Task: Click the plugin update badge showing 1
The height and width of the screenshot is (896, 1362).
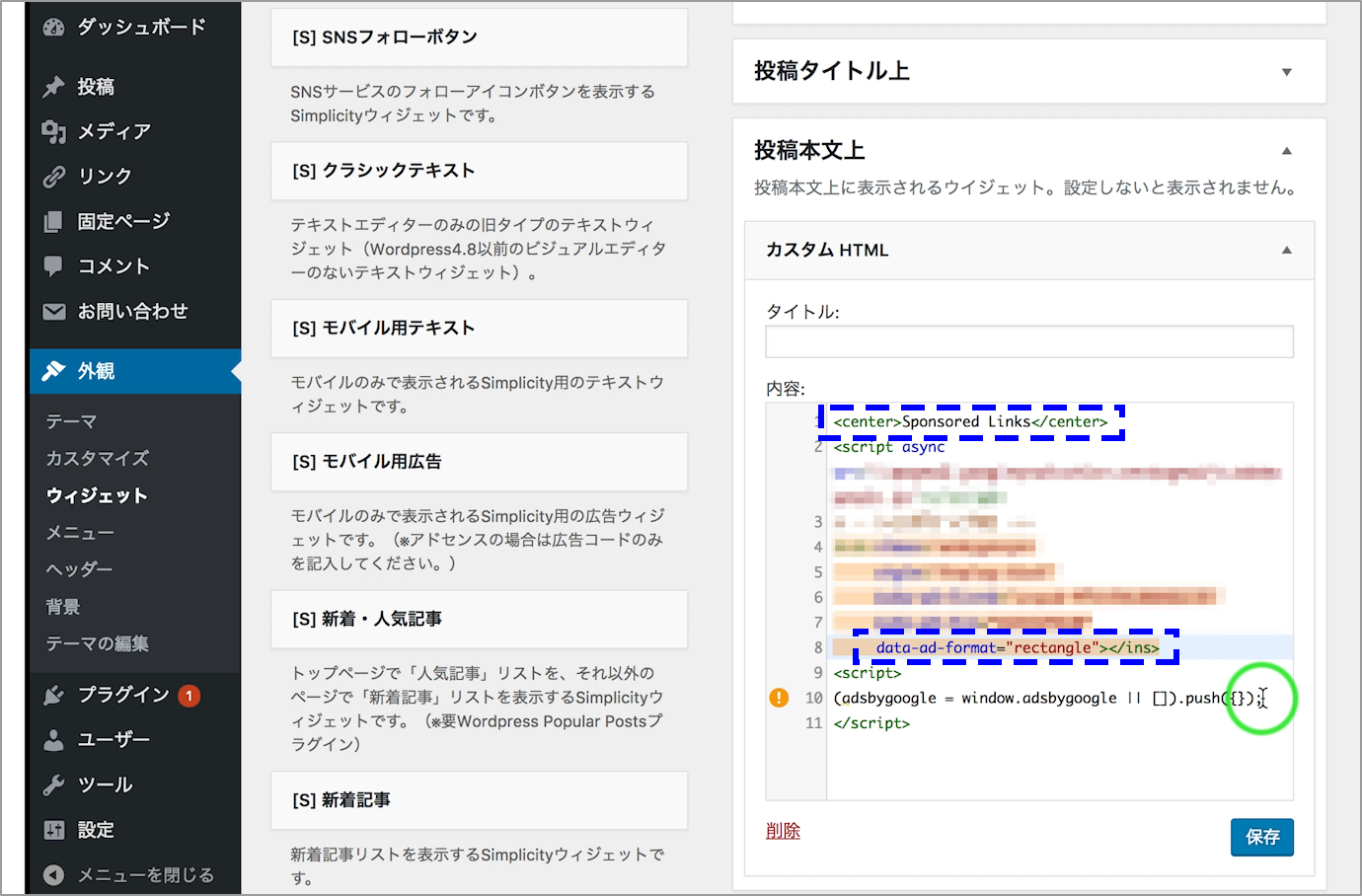Action: pyautogui.click(x=189, y=696)
